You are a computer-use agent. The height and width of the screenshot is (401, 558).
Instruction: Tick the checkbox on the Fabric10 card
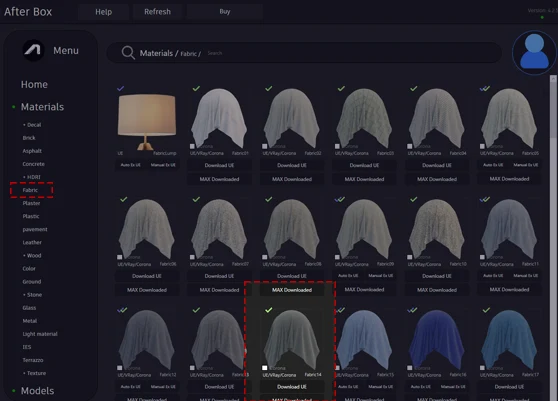(x=410, y=257)
